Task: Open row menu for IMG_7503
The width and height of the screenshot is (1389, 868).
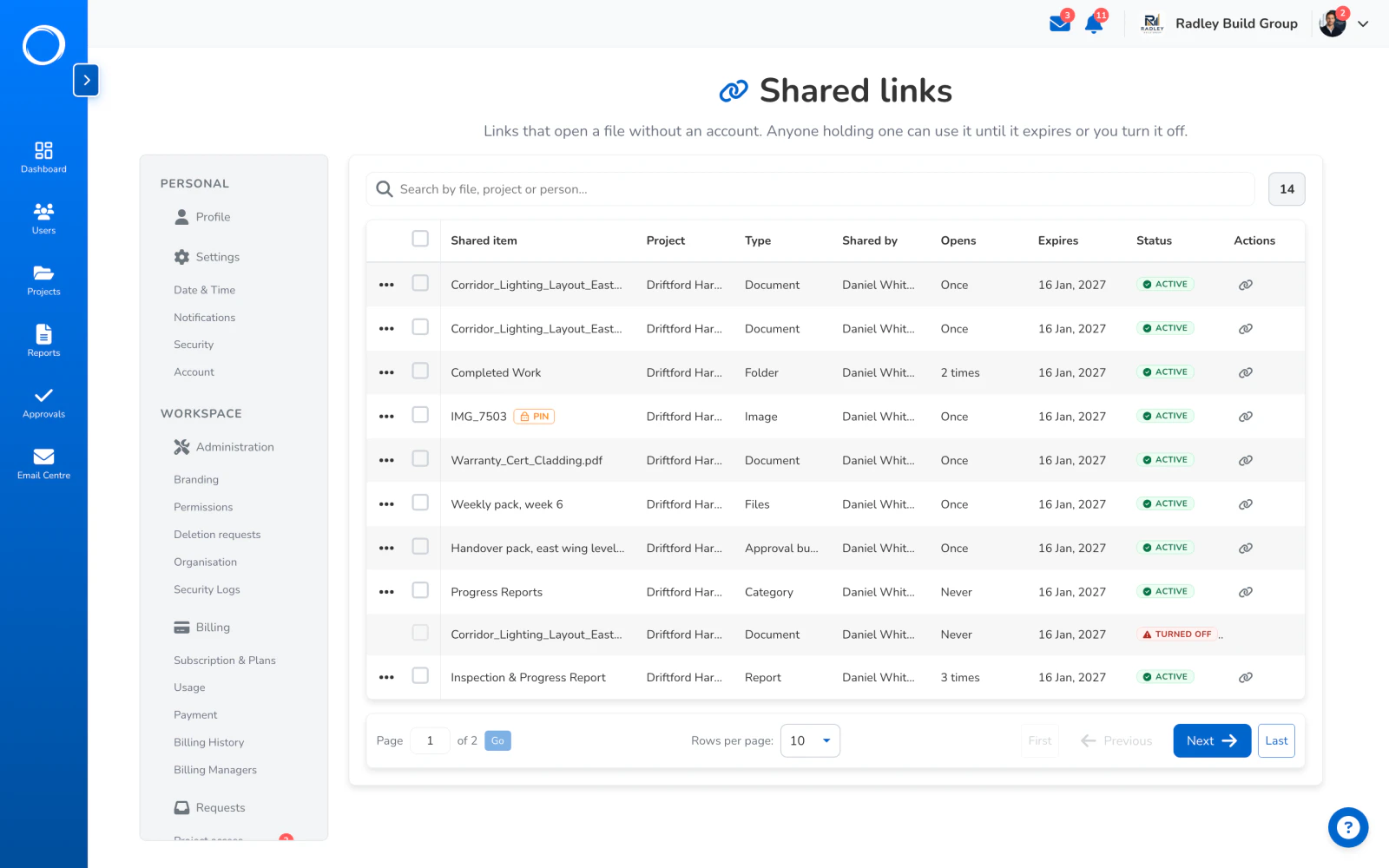Action: pyautogui.click(x=386, y=417)
